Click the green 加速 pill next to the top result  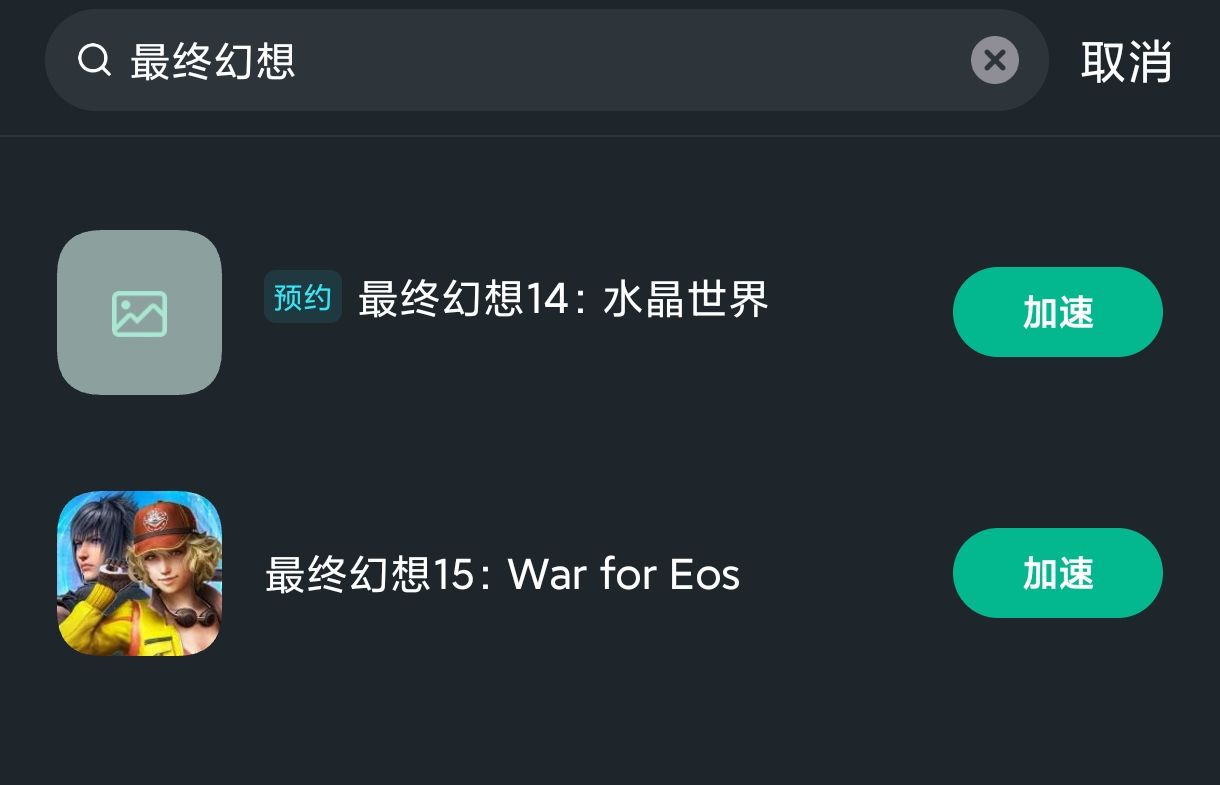(1057, 312)
